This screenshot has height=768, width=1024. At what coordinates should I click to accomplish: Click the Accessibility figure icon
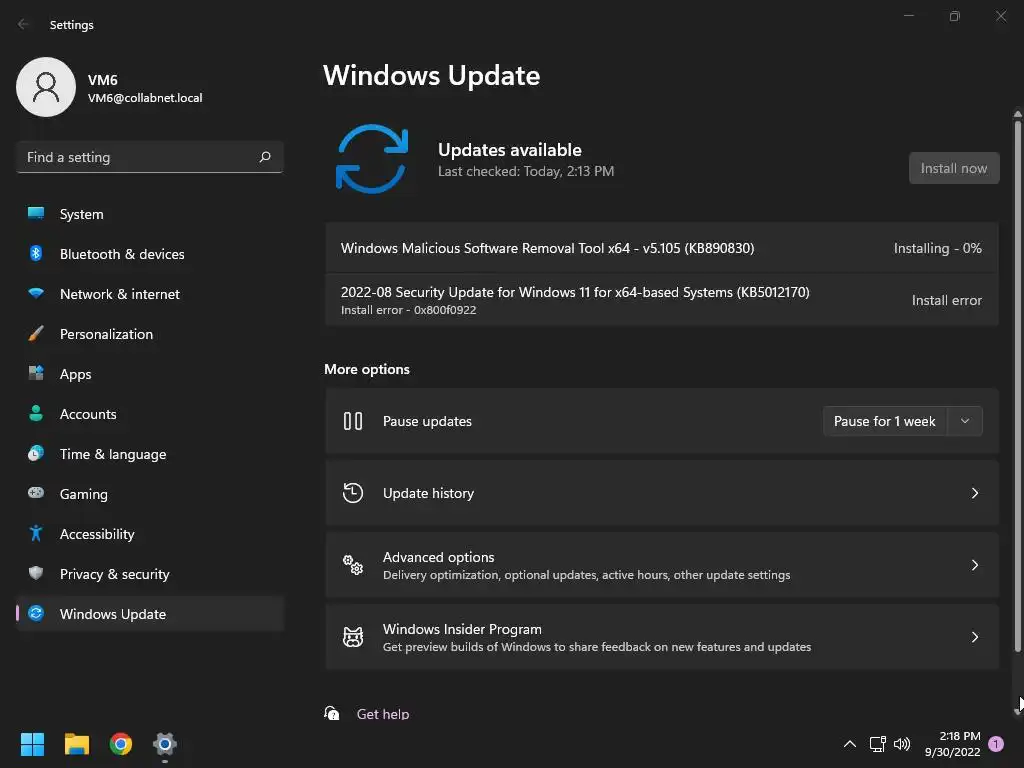tap(36, 534)
